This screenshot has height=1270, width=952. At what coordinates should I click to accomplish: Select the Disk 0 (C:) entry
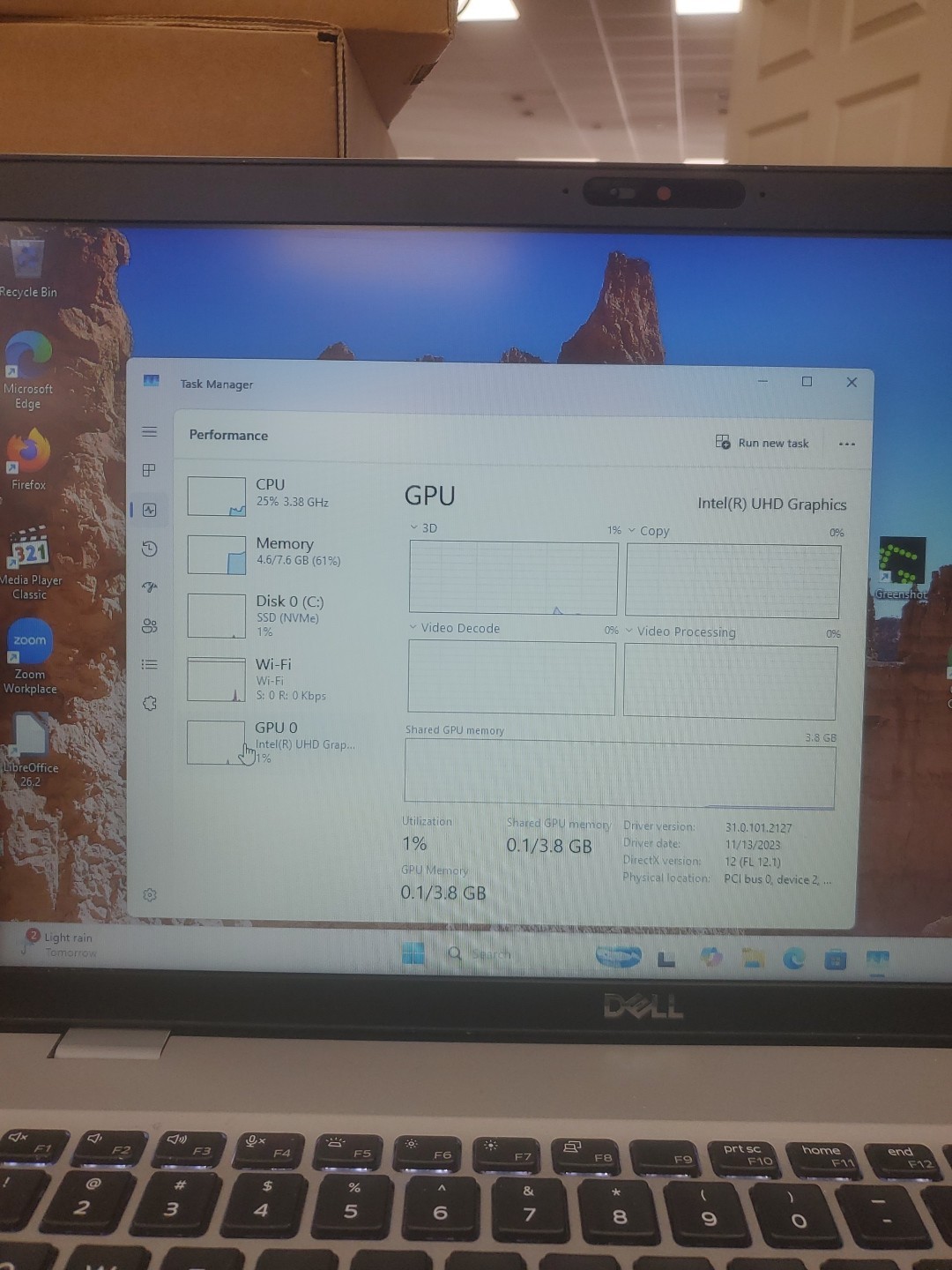click(282, 615)
